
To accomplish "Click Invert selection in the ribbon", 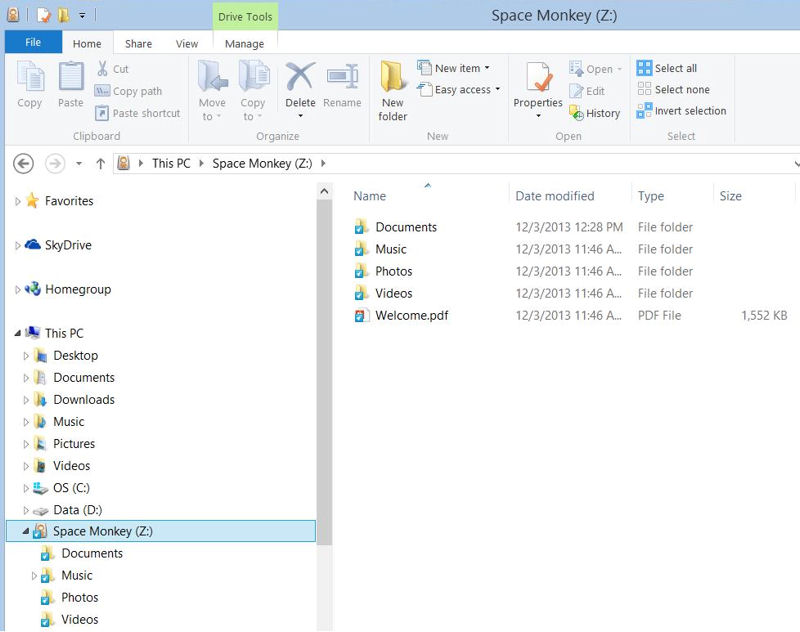I will [681, 111].
